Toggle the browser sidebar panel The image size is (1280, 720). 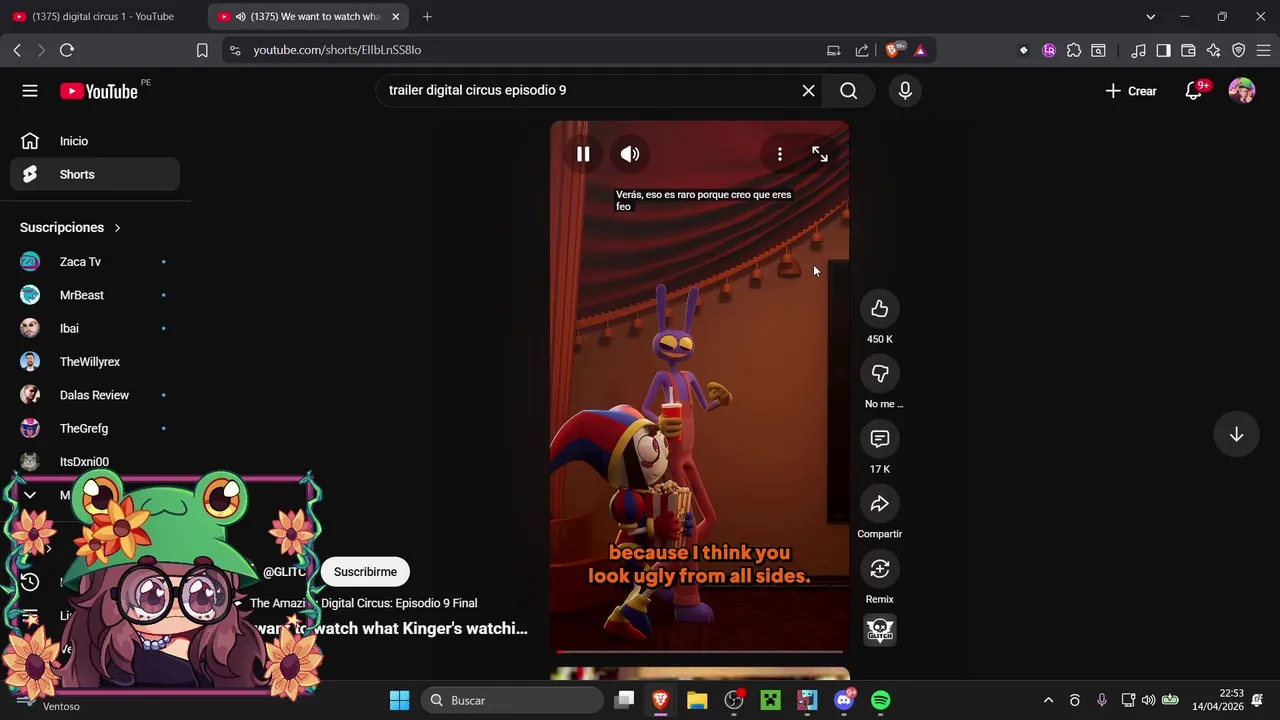(1163, 50)
